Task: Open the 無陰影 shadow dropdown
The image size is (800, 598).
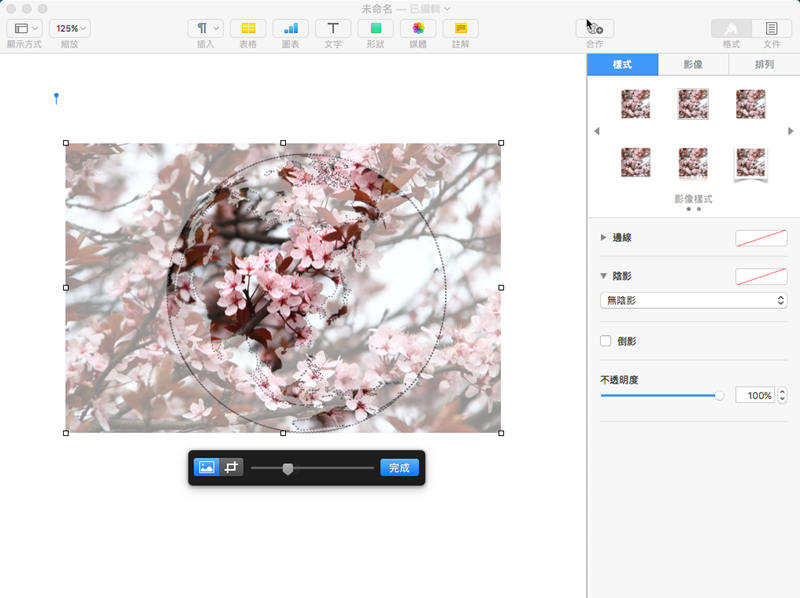Action: pyautogui.click(x=693, y=300)
